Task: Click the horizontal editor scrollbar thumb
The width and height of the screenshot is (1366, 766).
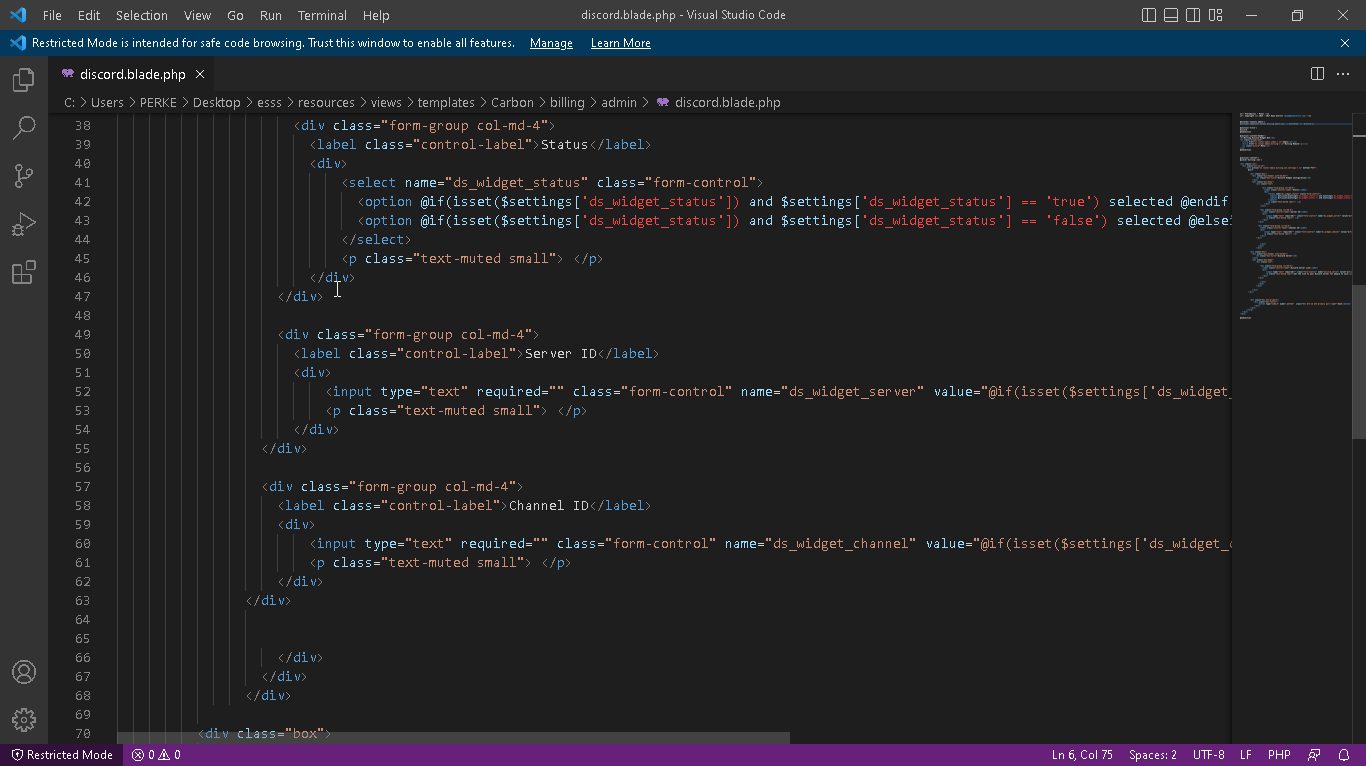Action: (x=453, y=738)
